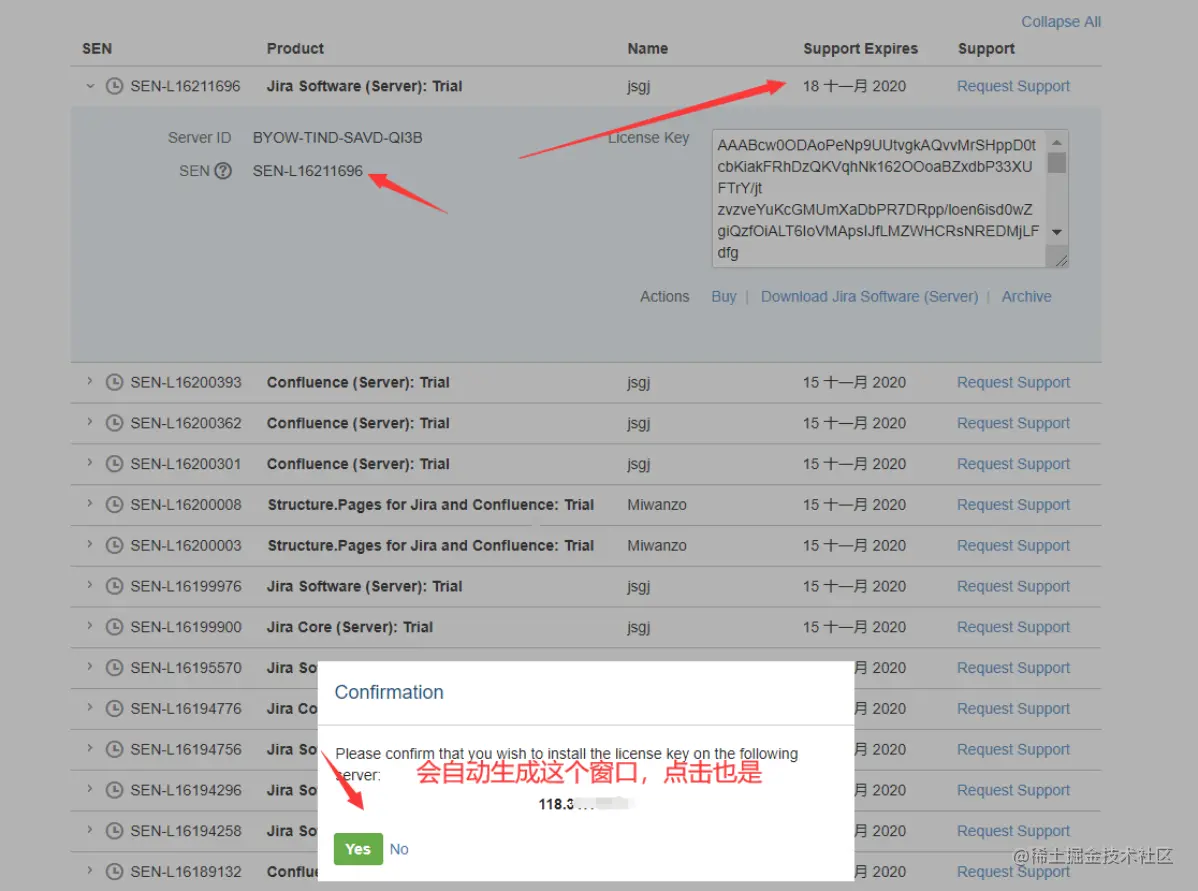
Task: Click the clock icon beside SEN-L16195570
Action: click(x=114, y=668)
